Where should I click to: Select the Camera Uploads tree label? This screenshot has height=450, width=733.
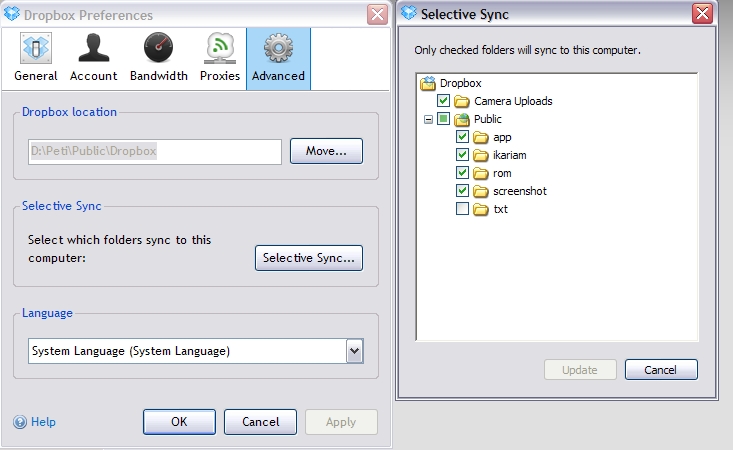coord(513,101)
